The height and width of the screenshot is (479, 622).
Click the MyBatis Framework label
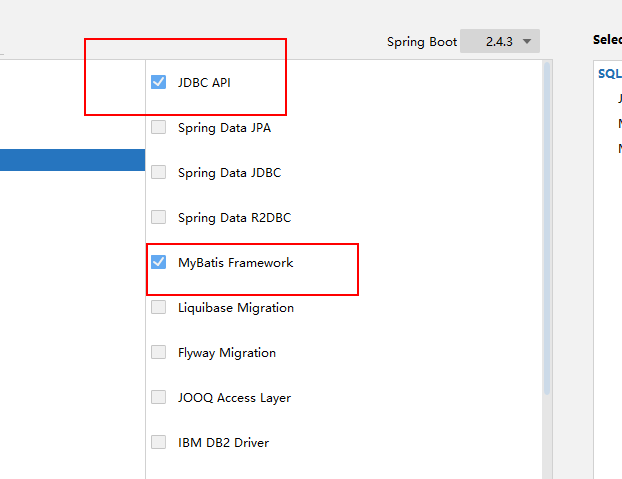coord(235,262)
